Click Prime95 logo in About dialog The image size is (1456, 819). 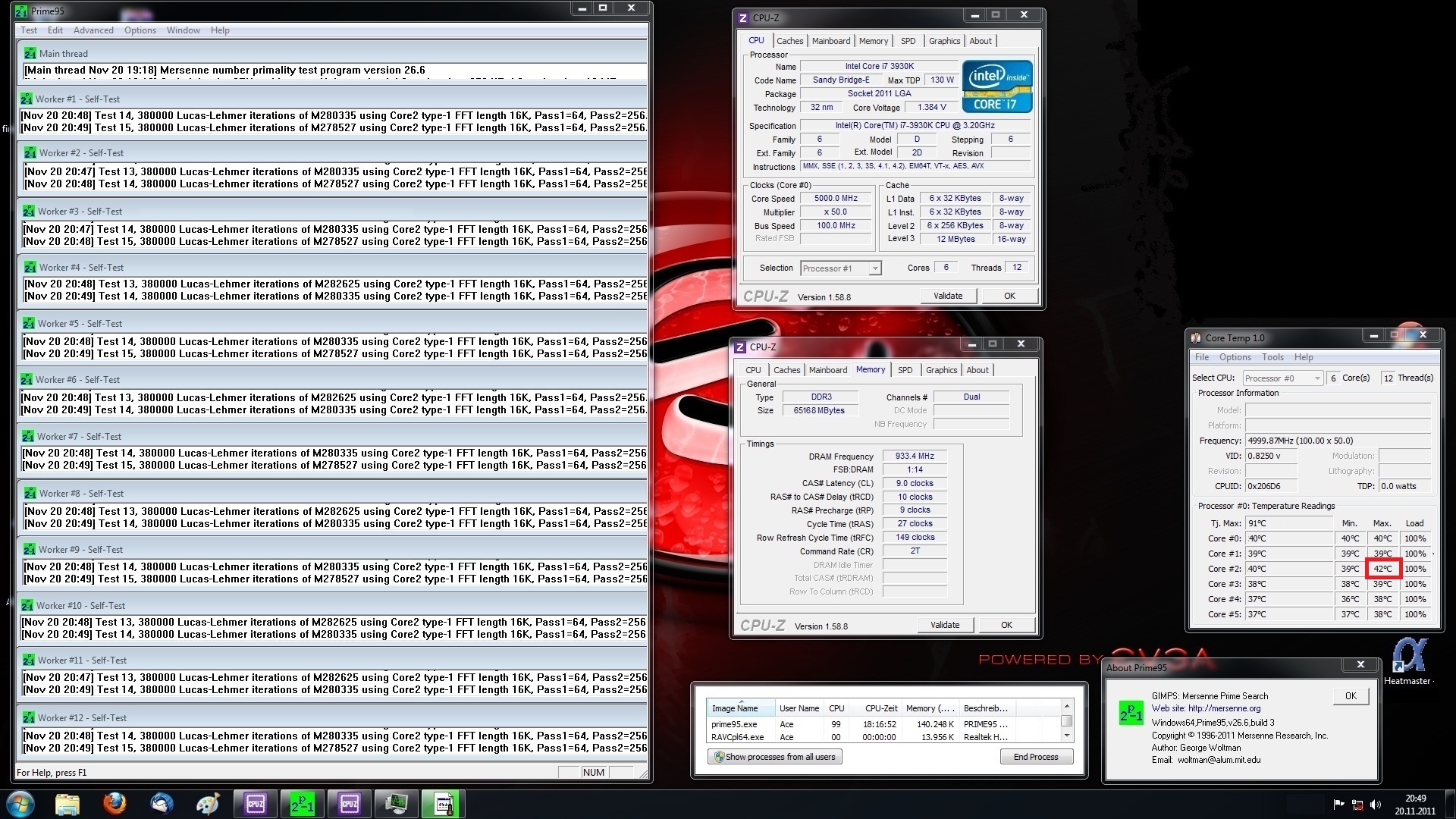point(1131,712)
